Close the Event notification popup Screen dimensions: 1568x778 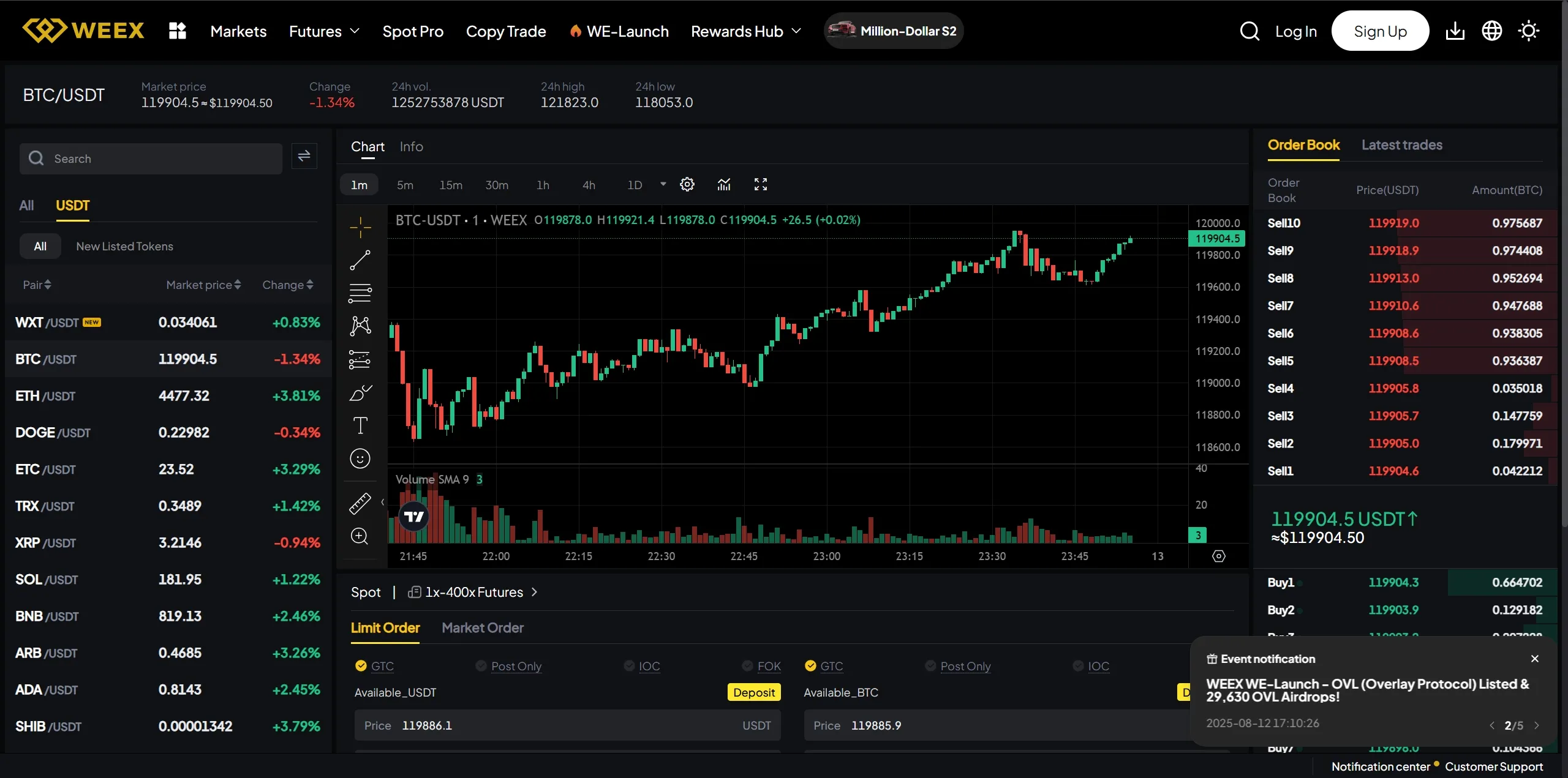pos(1535,659)
